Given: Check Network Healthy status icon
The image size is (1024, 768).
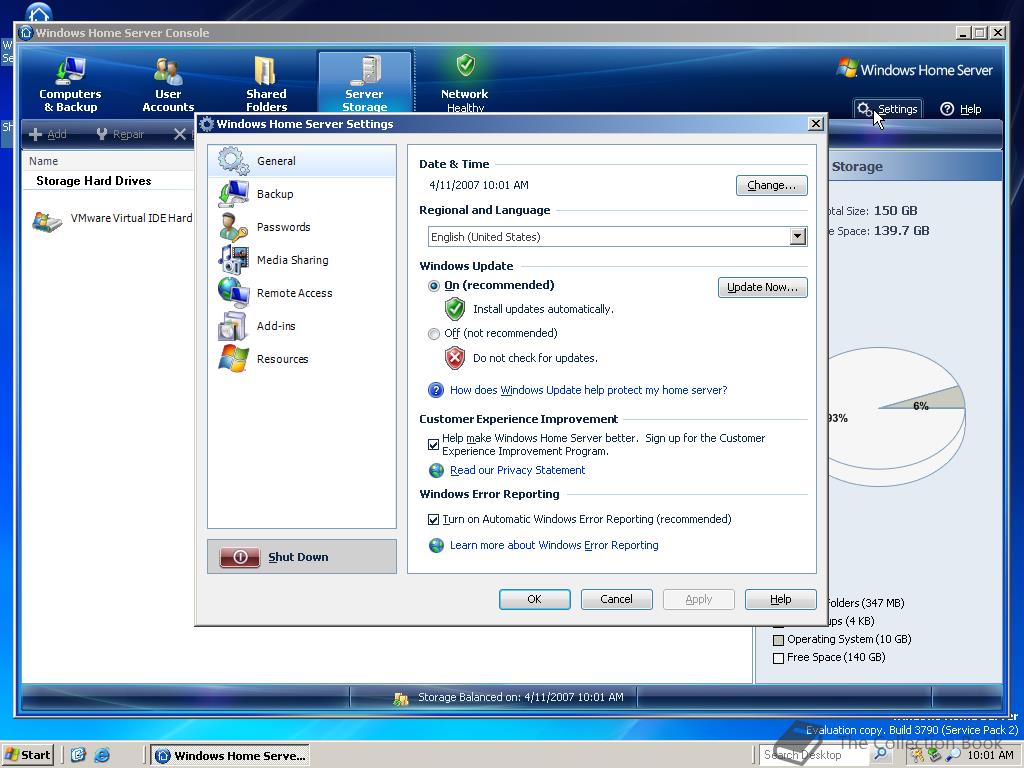Looking at the screenshot, I should pyautogui.click(x=465, y=65).
